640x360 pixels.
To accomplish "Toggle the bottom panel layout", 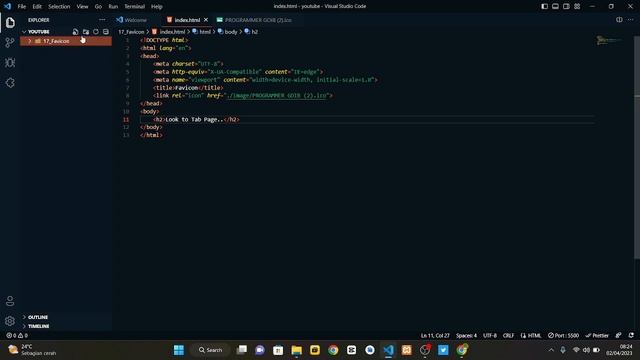I will [556, 6].
